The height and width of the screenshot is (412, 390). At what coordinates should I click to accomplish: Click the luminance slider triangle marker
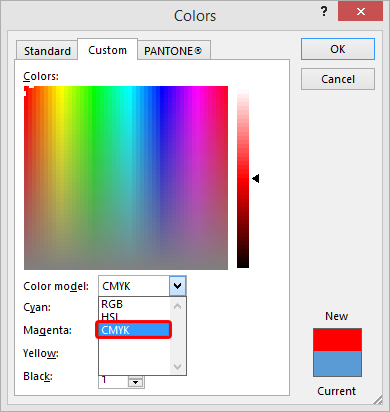[256, 179]
